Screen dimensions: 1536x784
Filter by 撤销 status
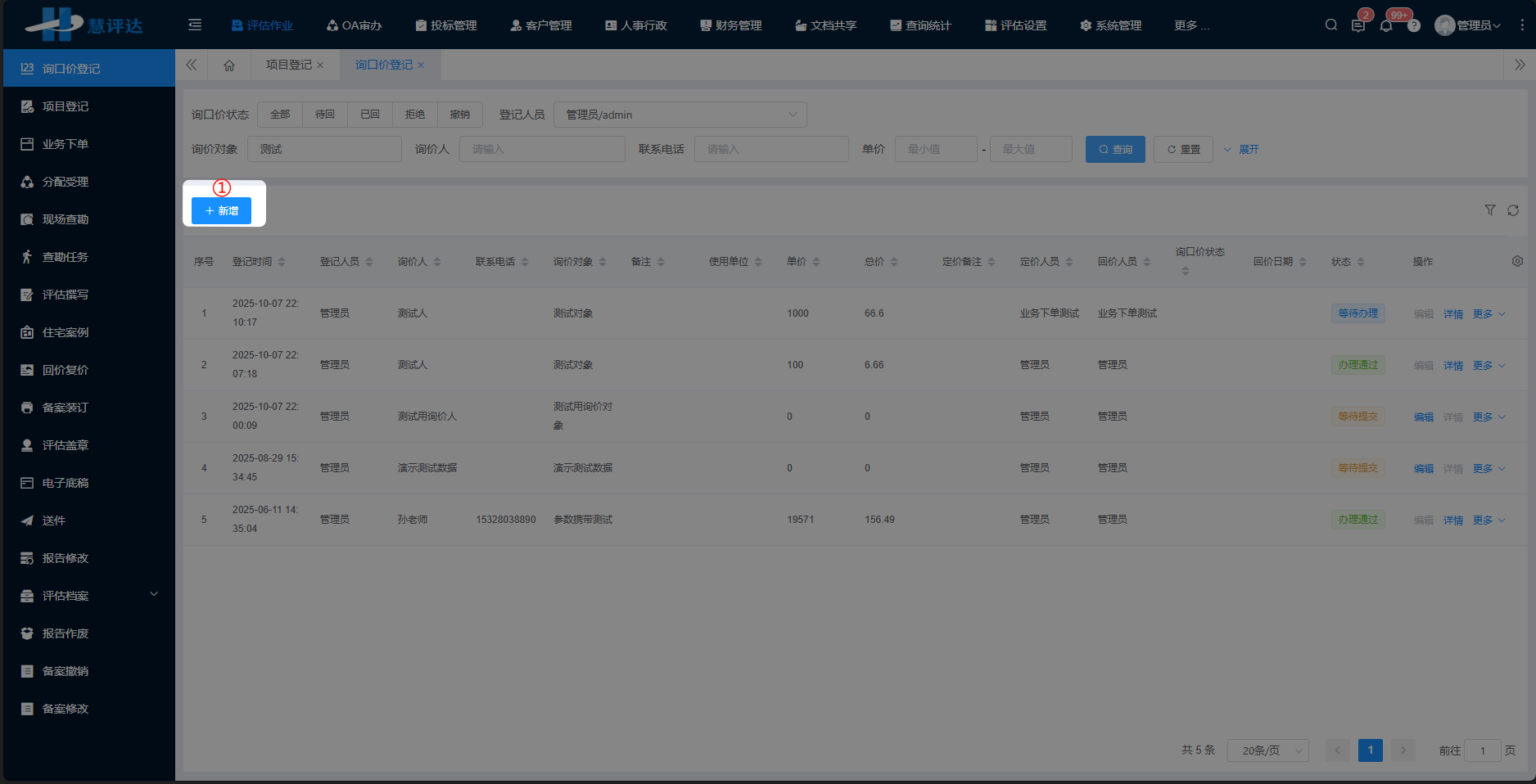click(460, 114)
